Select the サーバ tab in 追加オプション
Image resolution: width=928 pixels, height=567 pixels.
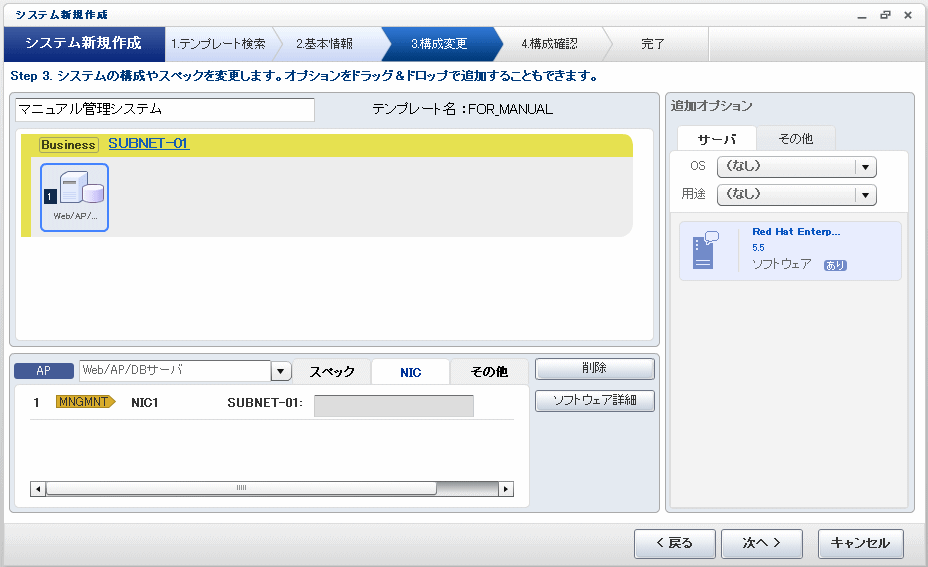point(716,139)
